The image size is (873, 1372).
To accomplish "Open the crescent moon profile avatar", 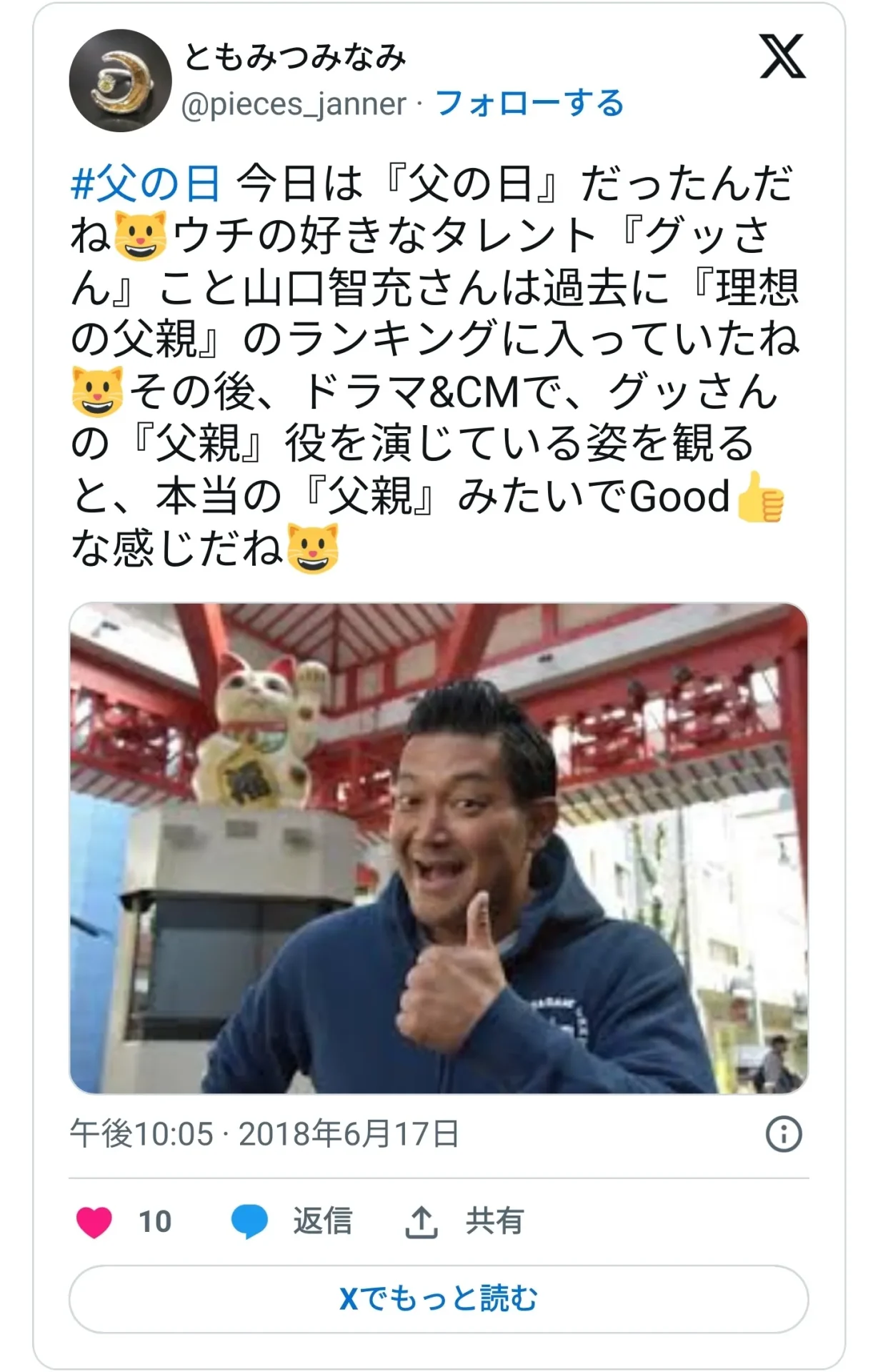I will 120,81.
